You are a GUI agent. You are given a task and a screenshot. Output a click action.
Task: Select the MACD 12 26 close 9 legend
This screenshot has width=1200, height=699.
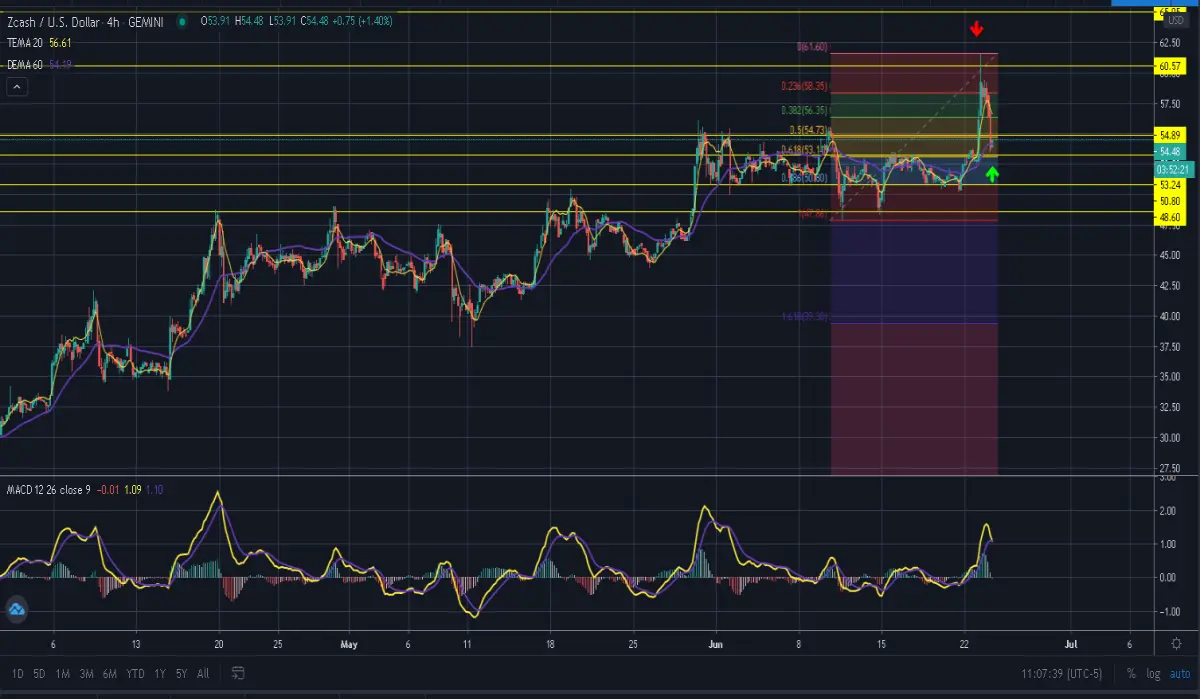pos(51,489)
